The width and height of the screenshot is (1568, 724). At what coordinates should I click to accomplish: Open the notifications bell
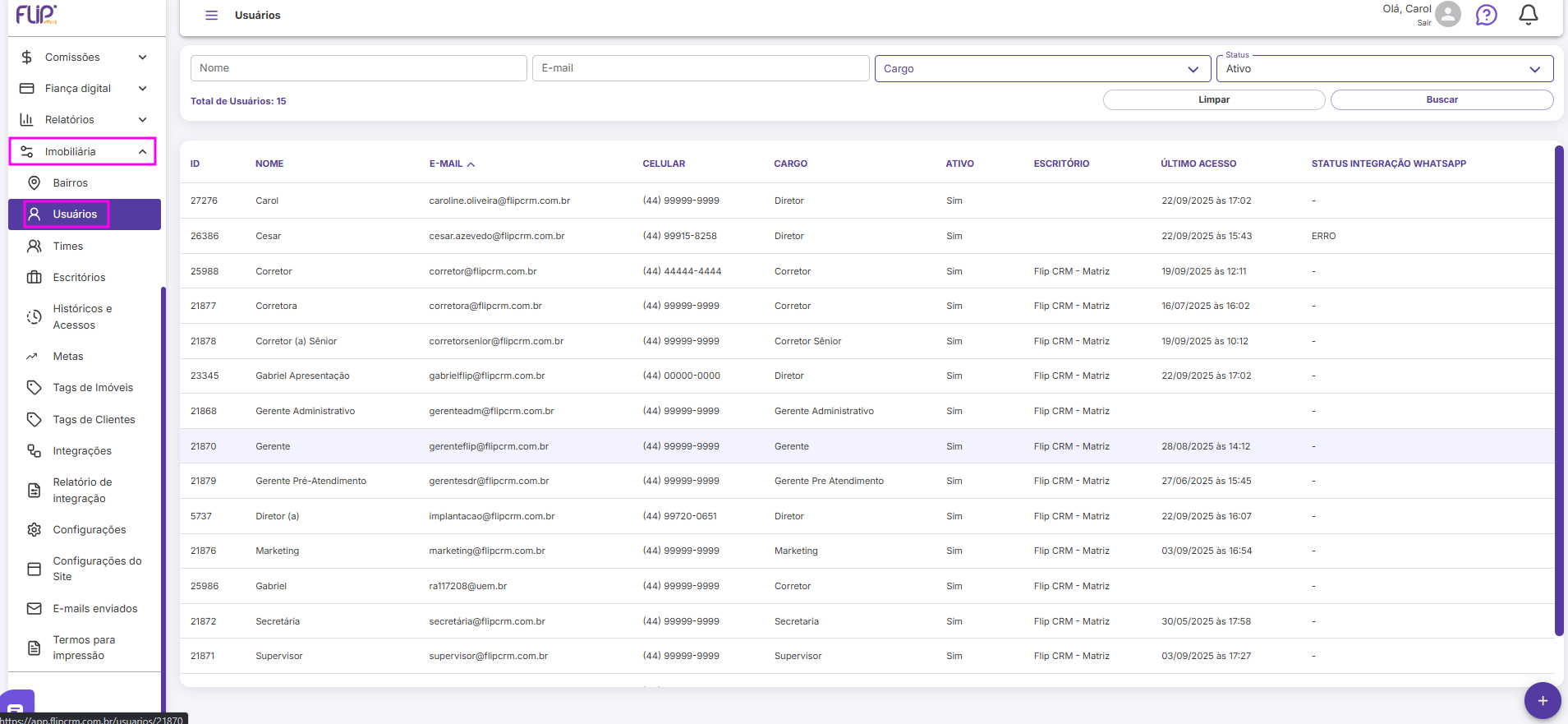click(x=1529, y=15)
